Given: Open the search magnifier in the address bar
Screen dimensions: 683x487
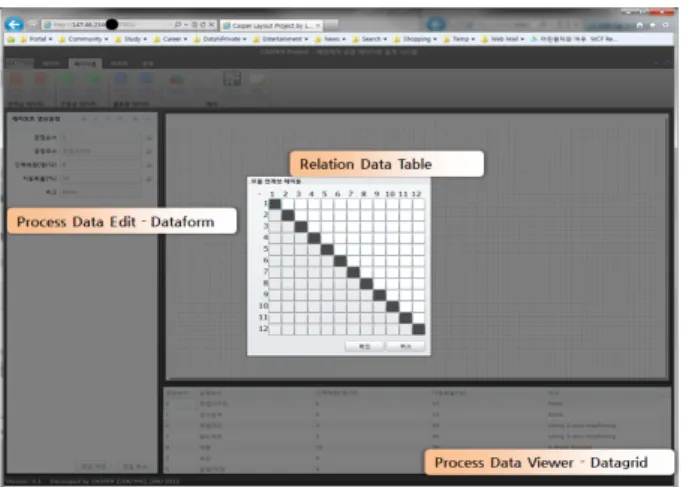Looking at the screenshot, I should pos(178,25).
